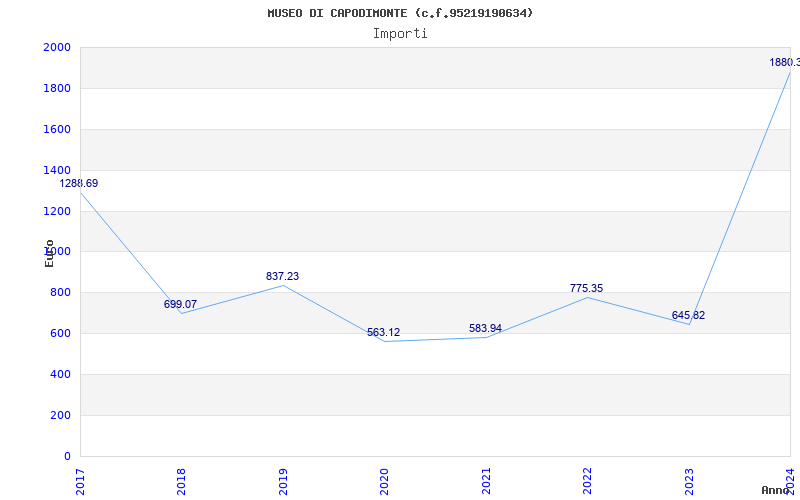Click the 1880.3 data label
The width and height of the screenshot is (800, 500).
tap(785, 62)
